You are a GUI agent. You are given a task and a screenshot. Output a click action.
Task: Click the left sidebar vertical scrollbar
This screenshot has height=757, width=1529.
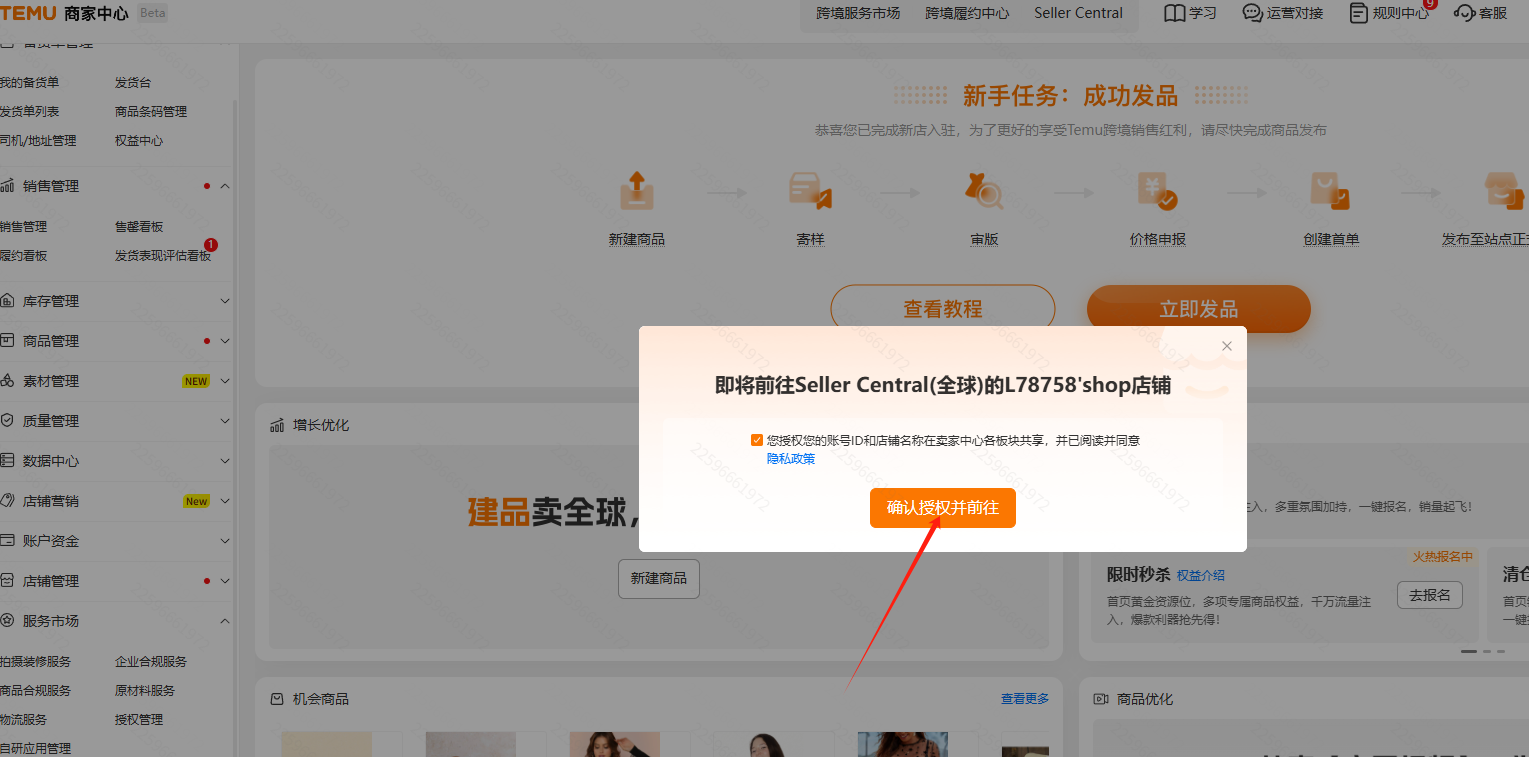pos(235,428)
